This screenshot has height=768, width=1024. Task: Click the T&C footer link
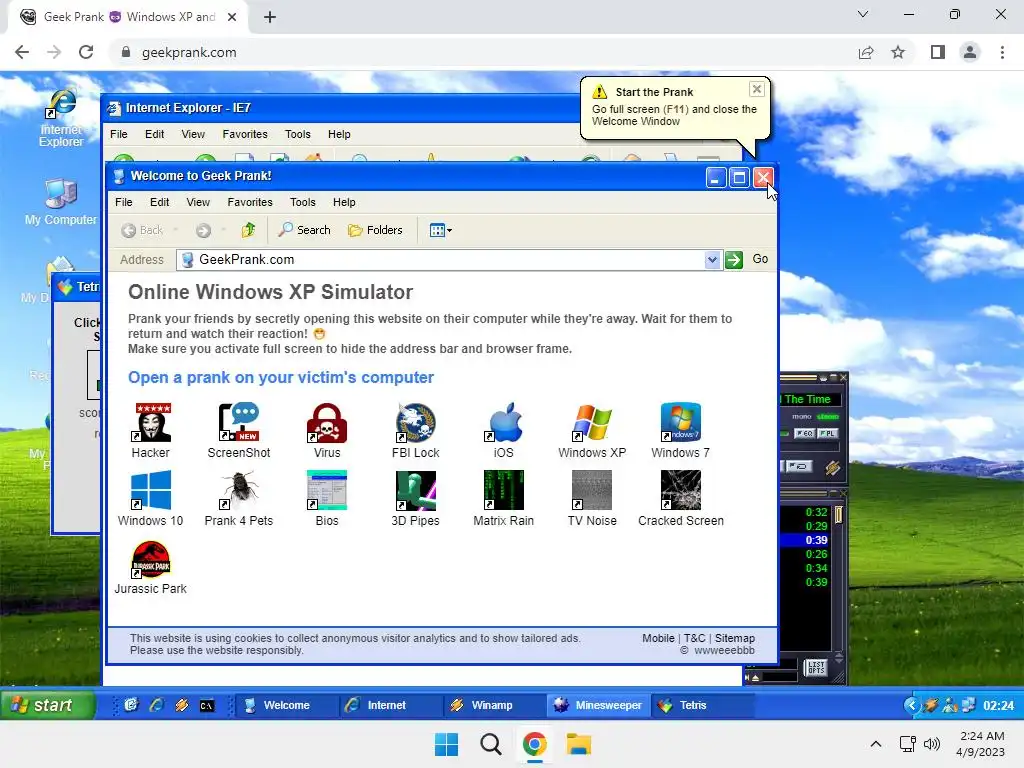tap(694, 638)
